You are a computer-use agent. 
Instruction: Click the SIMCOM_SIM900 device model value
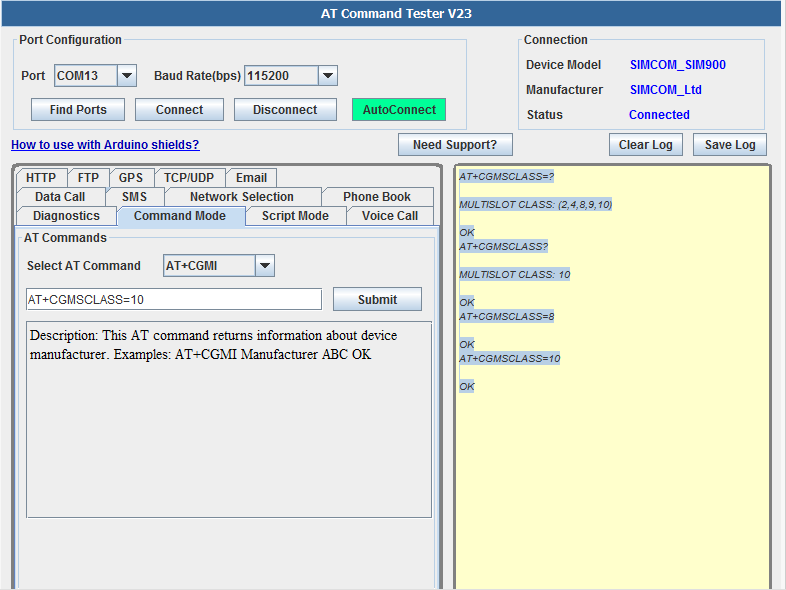(x=678, y=65)
